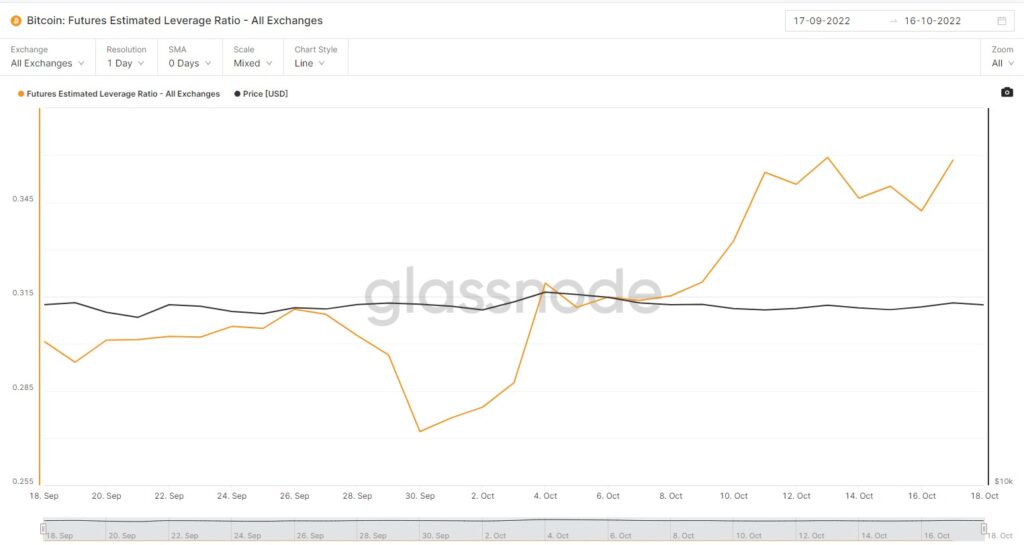Click the left handle of range navigator

click(43, 528)
